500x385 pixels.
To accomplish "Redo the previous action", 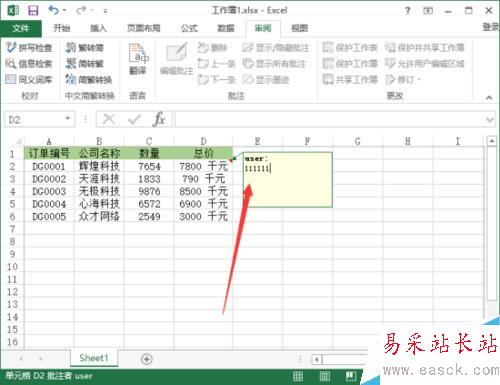I will pyautogui.click(x=81, y=10).
